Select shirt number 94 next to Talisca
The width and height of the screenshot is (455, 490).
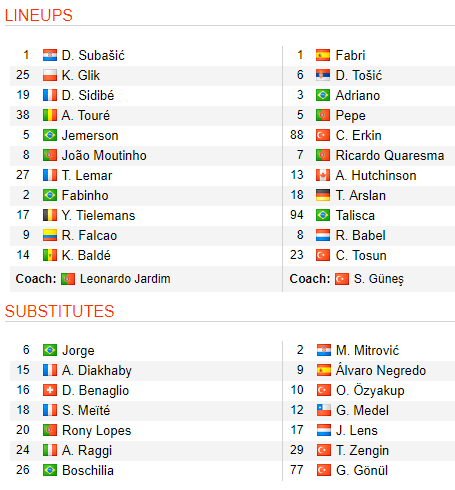pos(297,215)
